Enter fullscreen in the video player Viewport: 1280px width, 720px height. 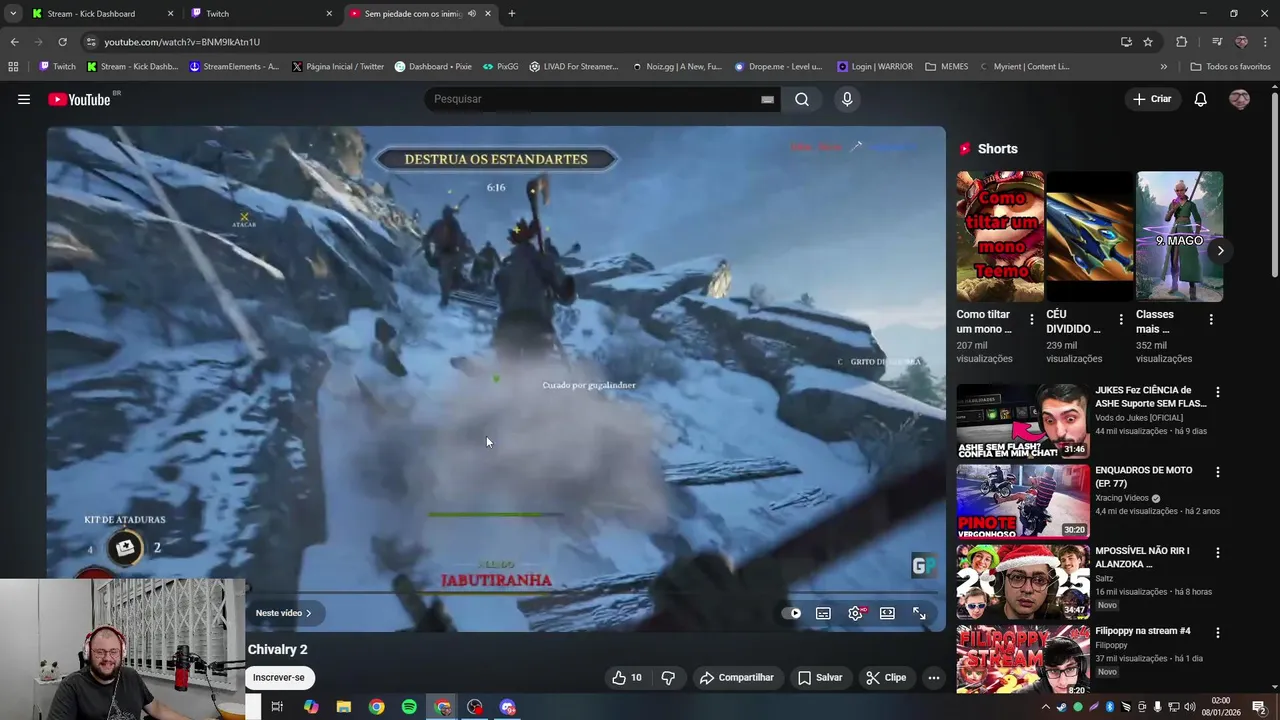pyautogui.click(x=919, y=613)
